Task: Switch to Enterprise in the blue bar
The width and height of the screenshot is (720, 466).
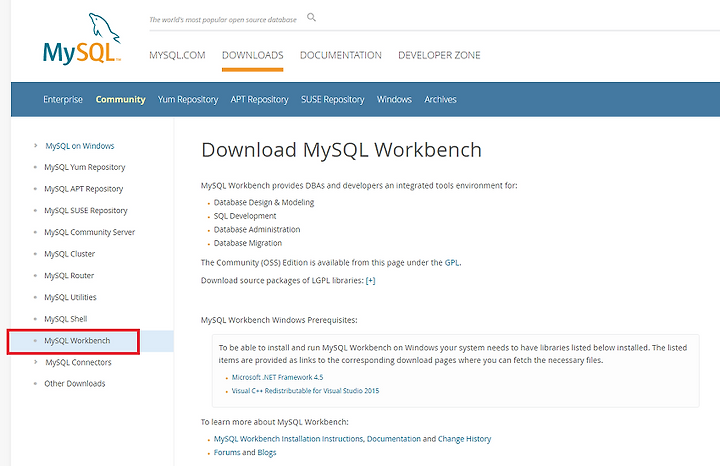Action: pos(63,99)
